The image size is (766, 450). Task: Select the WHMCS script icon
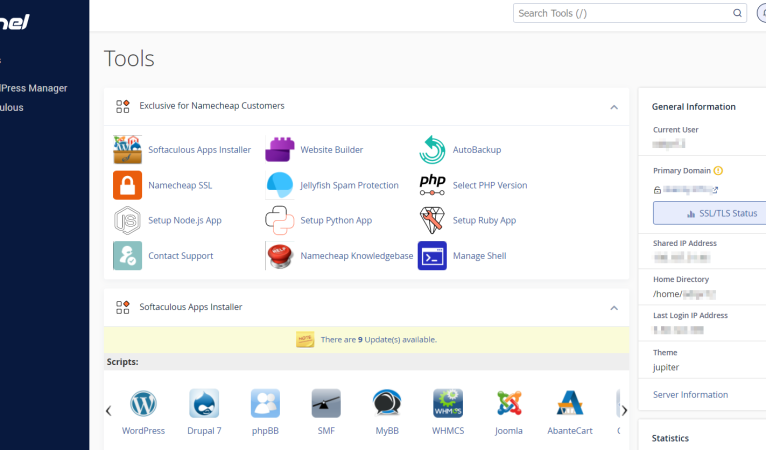[448, 404]
